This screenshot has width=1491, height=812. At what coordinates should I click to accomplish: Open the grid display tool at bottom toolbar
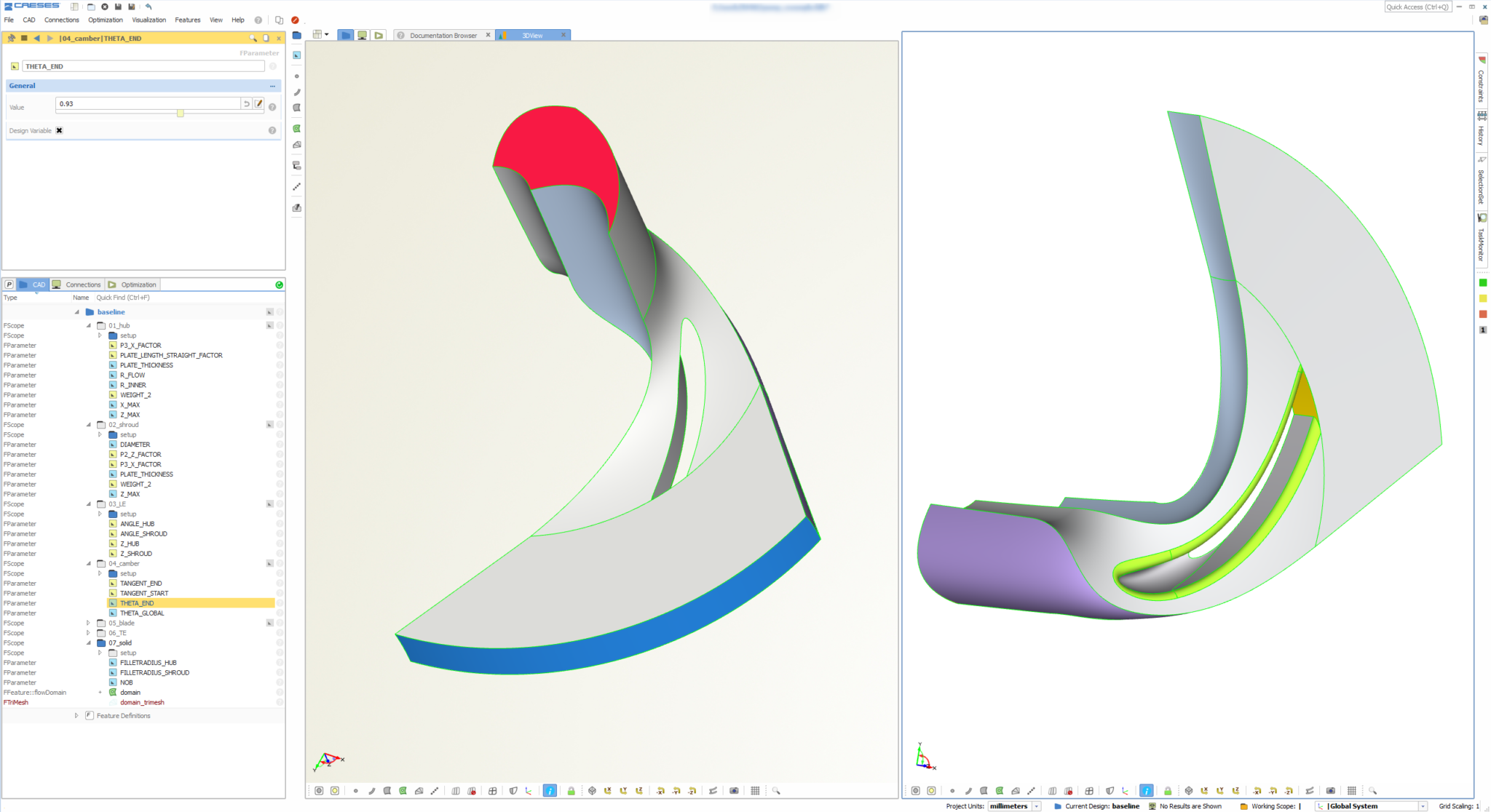click(x=756, y=790)
